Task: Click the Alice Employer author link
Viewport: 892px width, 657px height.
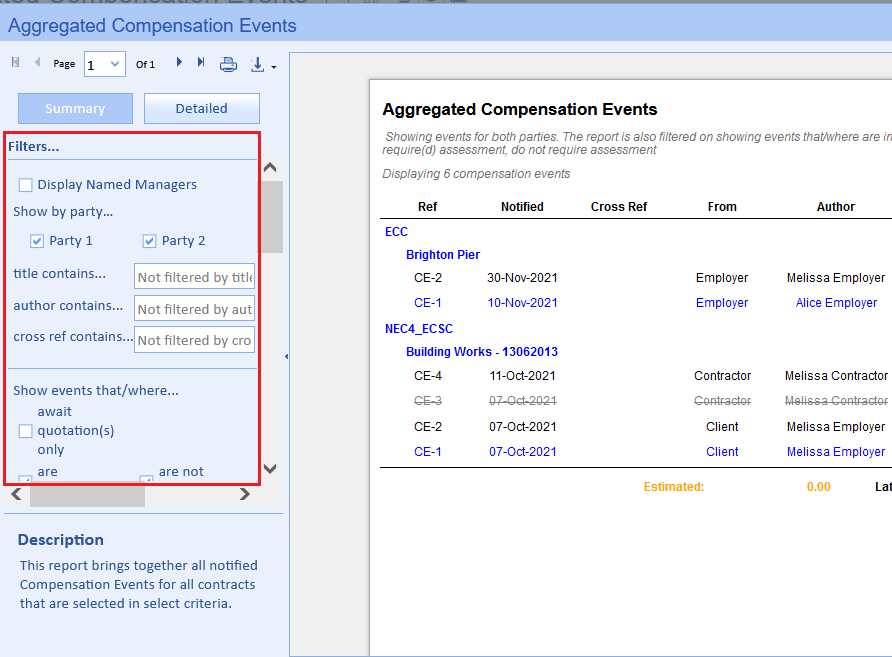Action: [x=836, y=303]
